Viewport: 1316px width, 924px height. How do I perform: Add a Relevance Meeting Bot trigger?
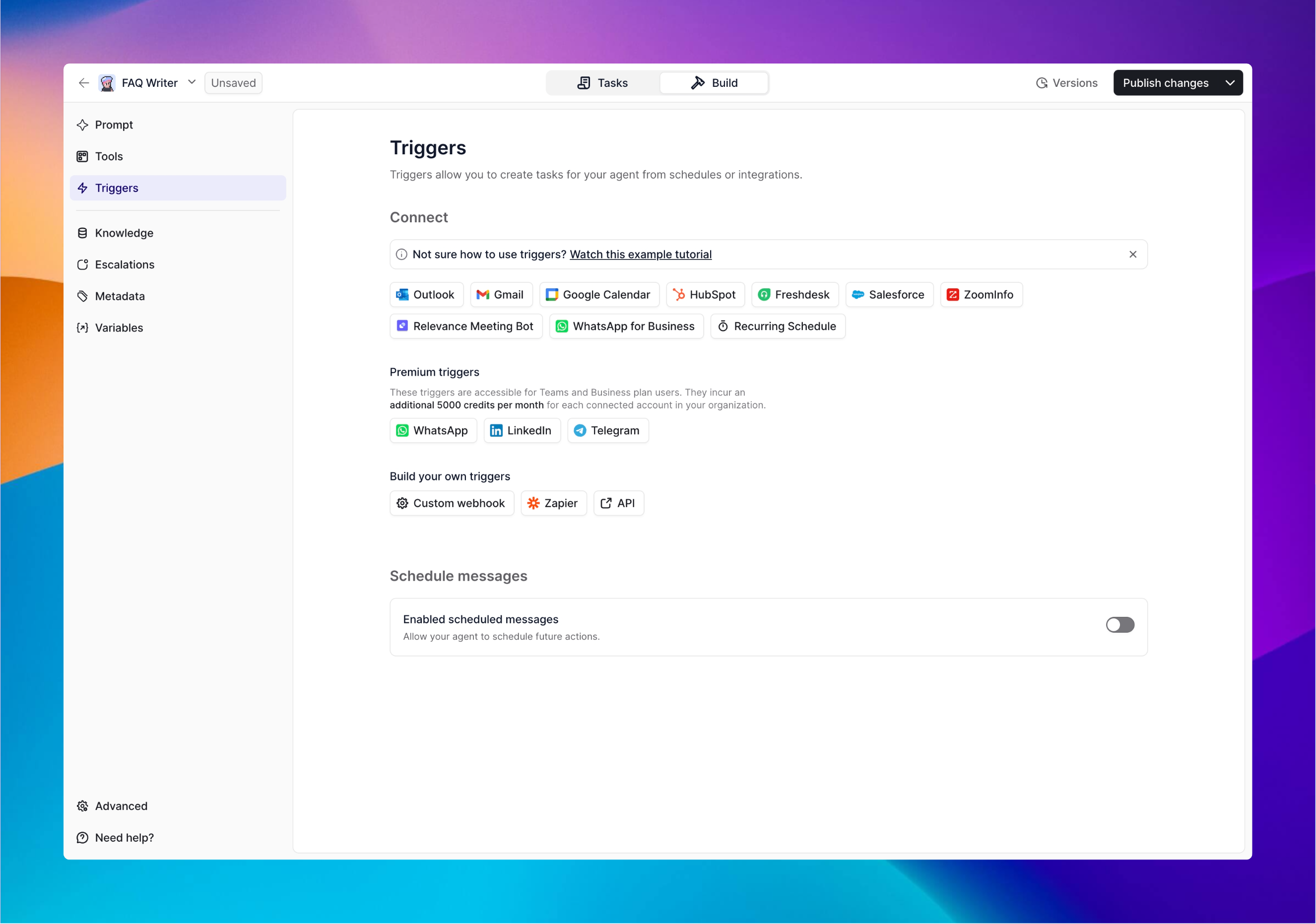point(466,326)
